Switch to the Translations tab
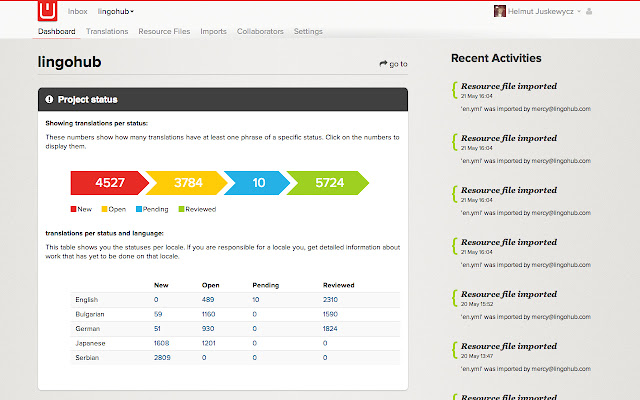Image resolution: width=640 pixels, height=400 pixels. click(107, 32)
